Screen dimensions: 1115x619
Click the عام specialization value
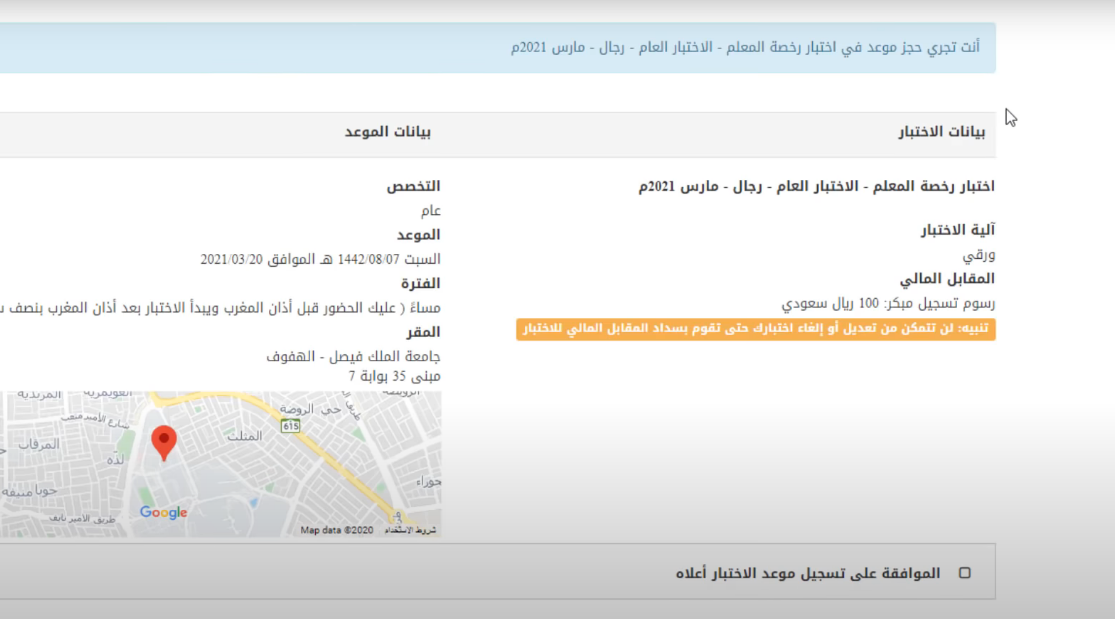[x=430, y=211]
